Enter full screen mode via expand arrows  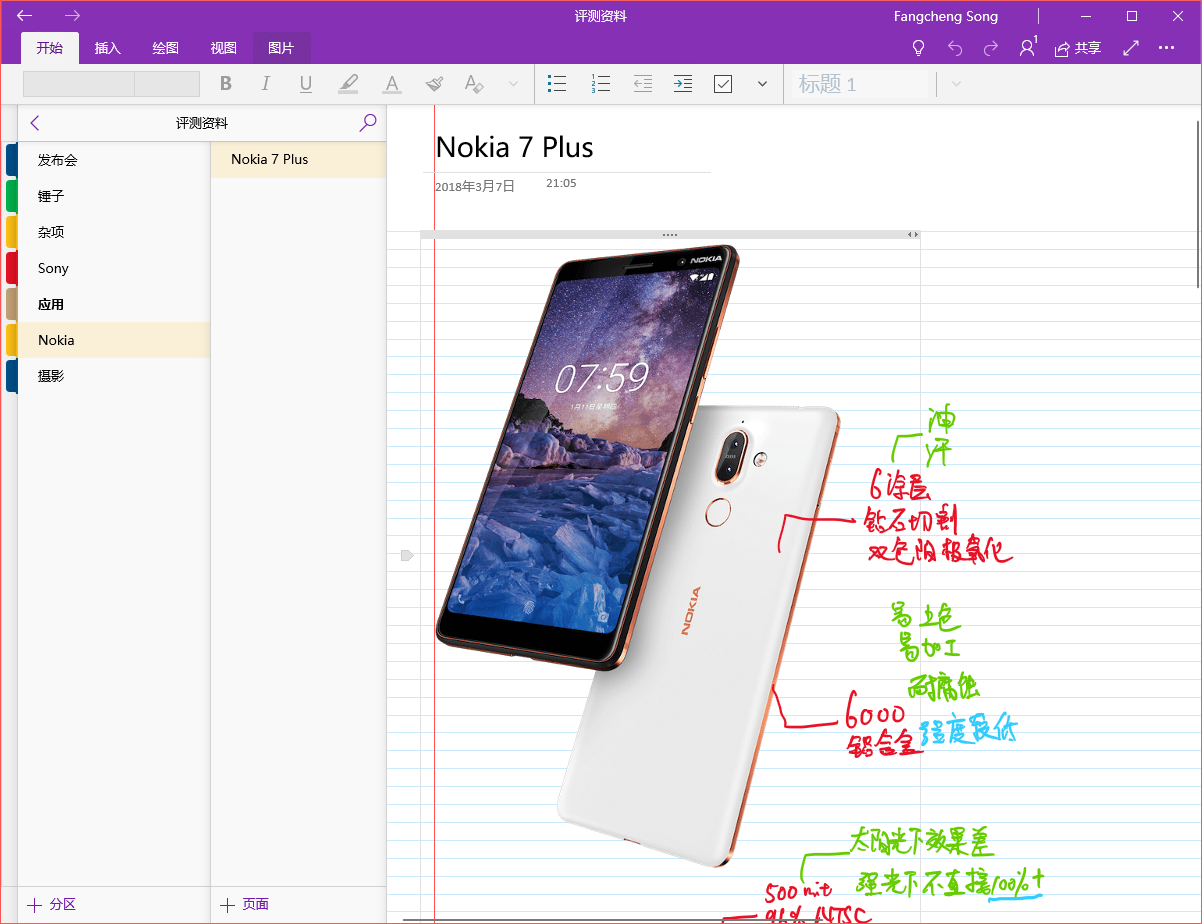click(1131, 48)
